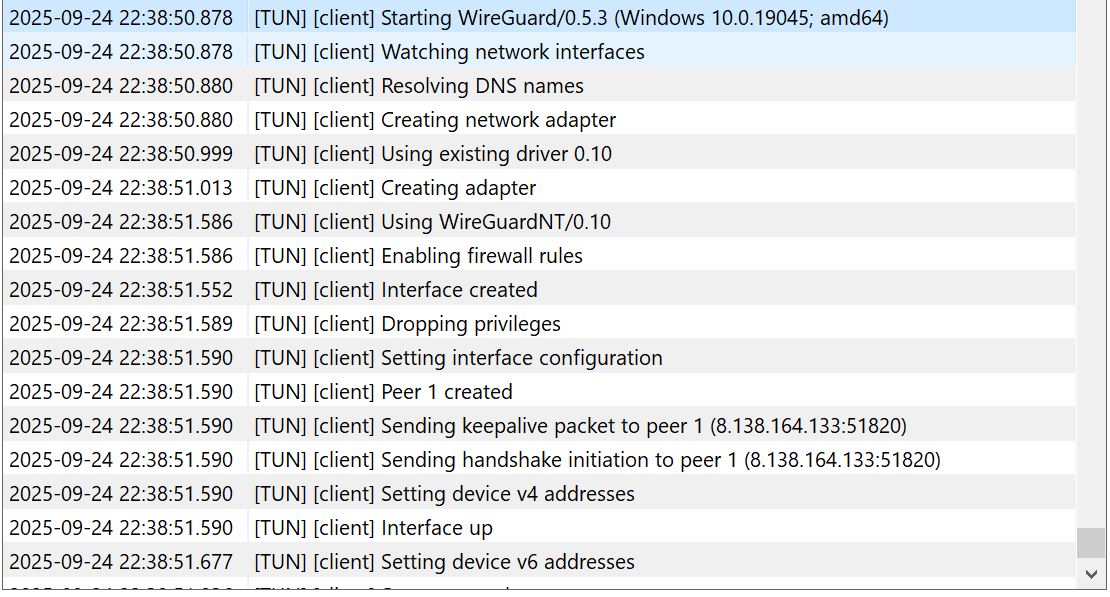Select the Creating network adapter log entry
This screenshot has width=1110, height=597.
498,120
